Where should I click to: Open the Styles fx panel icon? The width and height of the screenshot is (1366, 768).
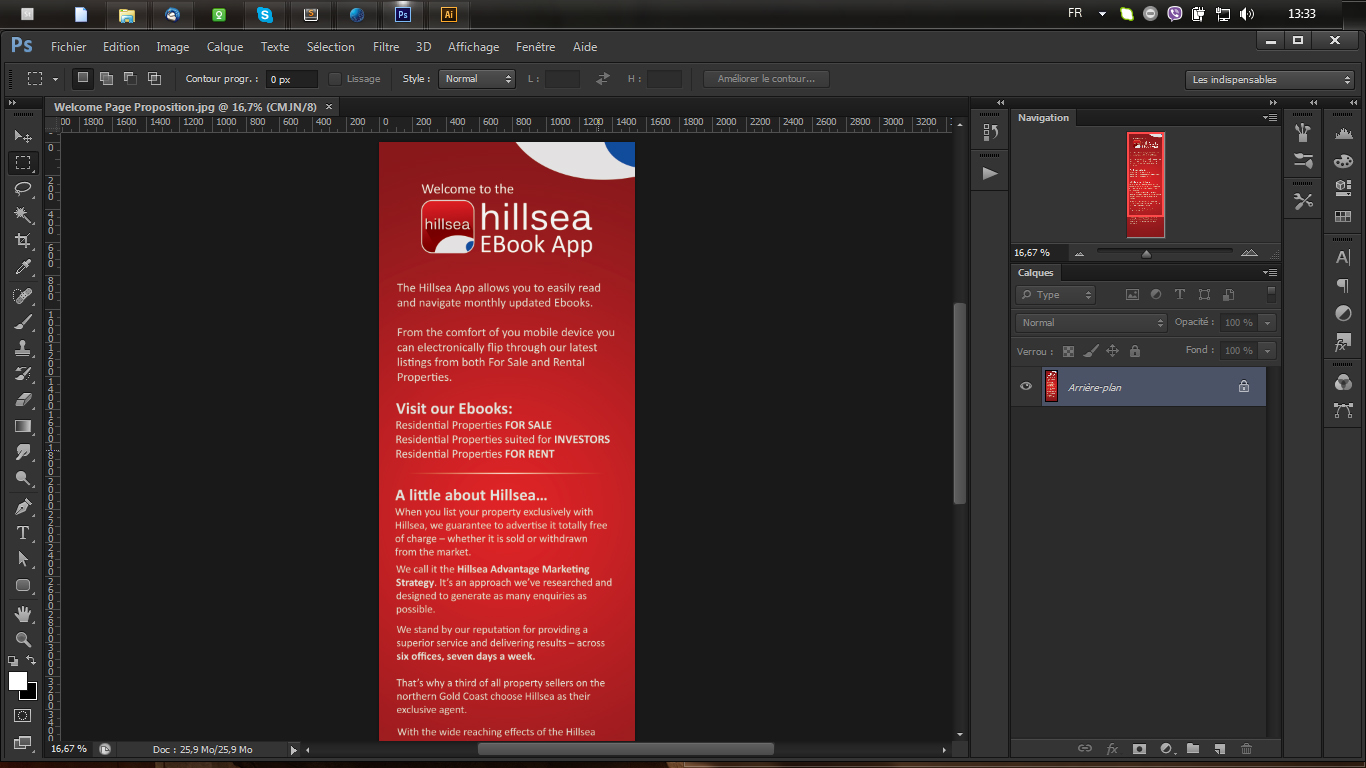tap(1343, 343)
